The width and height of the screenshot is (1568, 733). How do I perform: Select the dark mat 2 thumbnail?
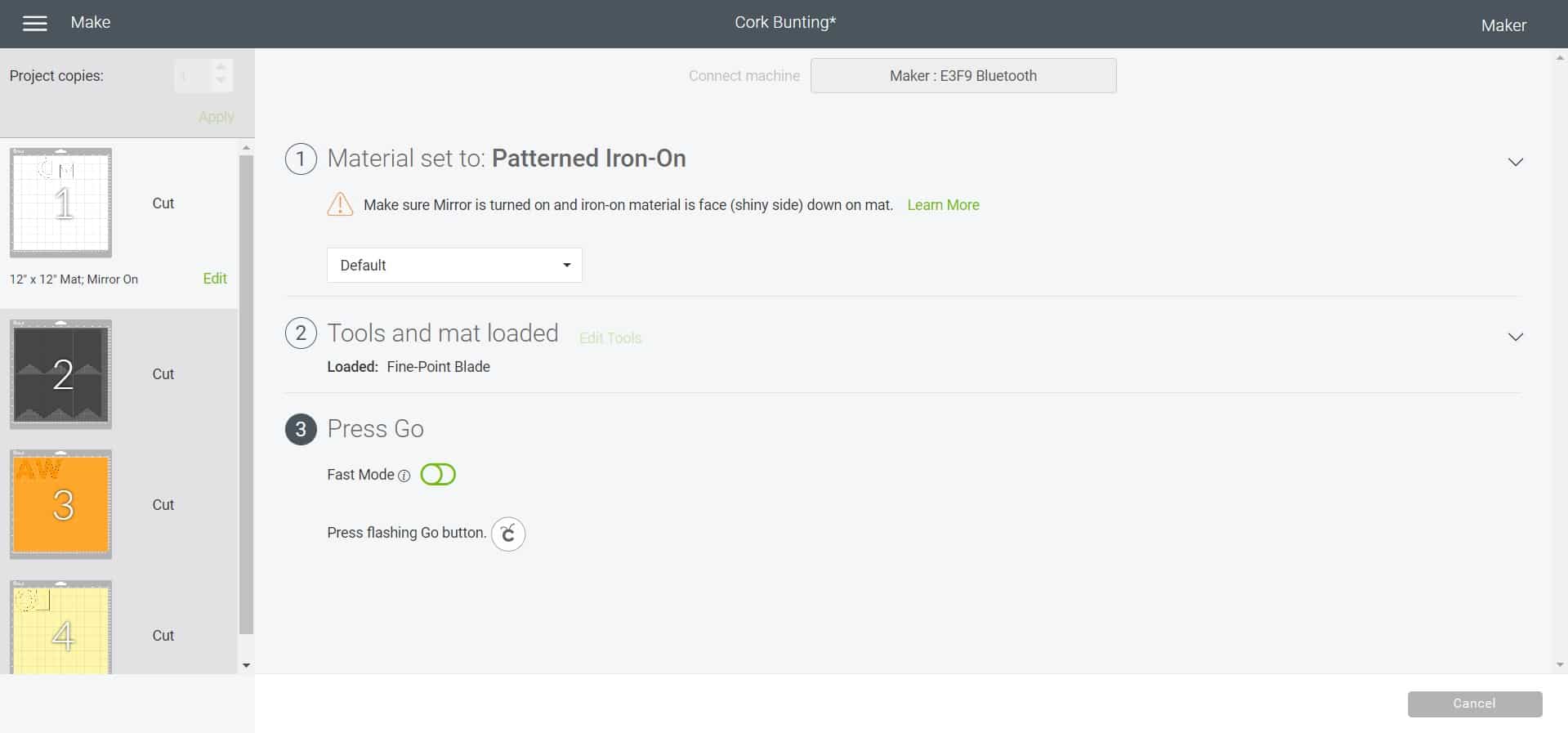pyautogui.click(x=61, y=374)
